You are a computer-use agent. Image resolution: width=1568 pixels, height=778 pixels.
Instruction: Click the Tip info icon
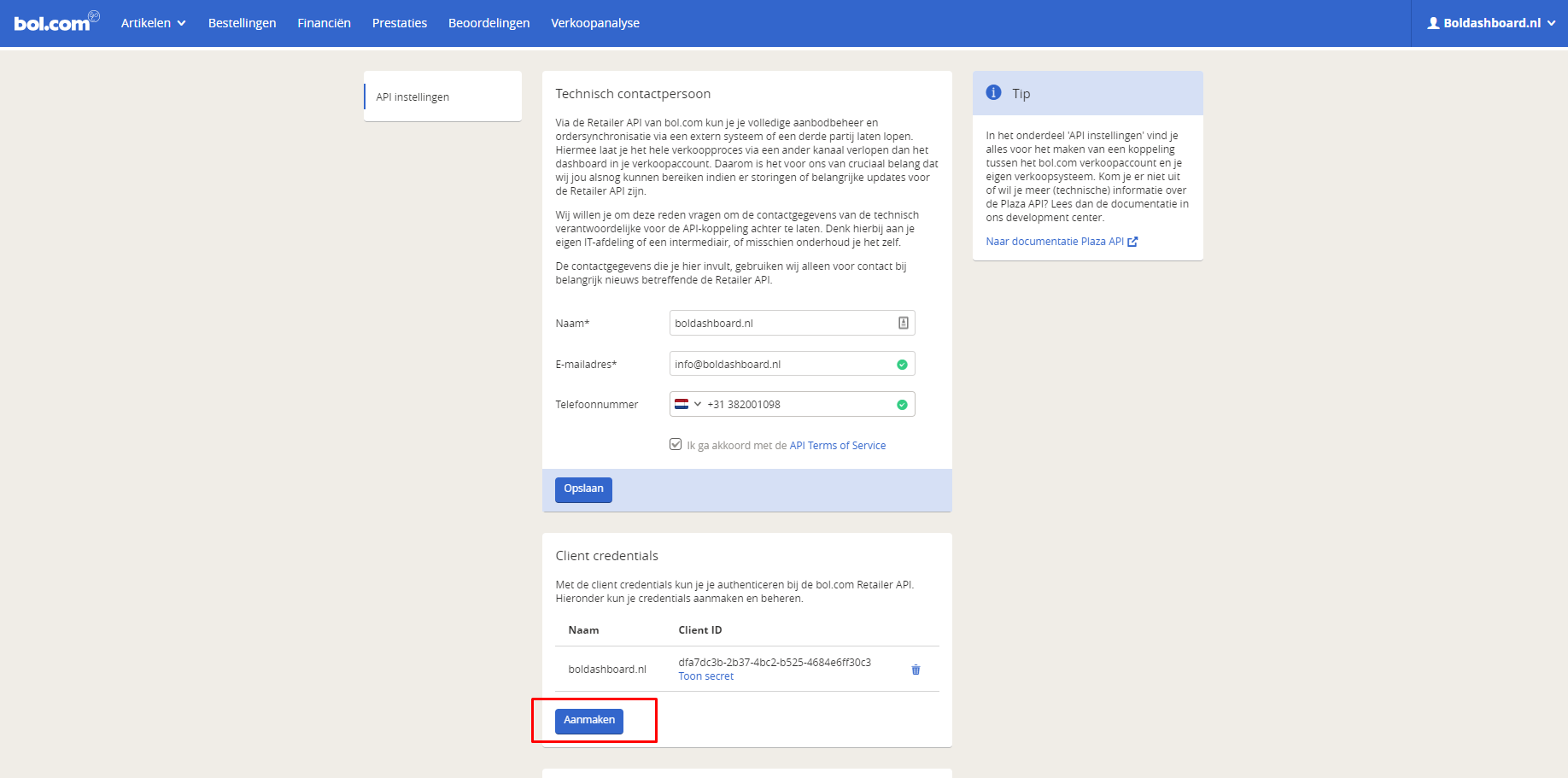993,93
